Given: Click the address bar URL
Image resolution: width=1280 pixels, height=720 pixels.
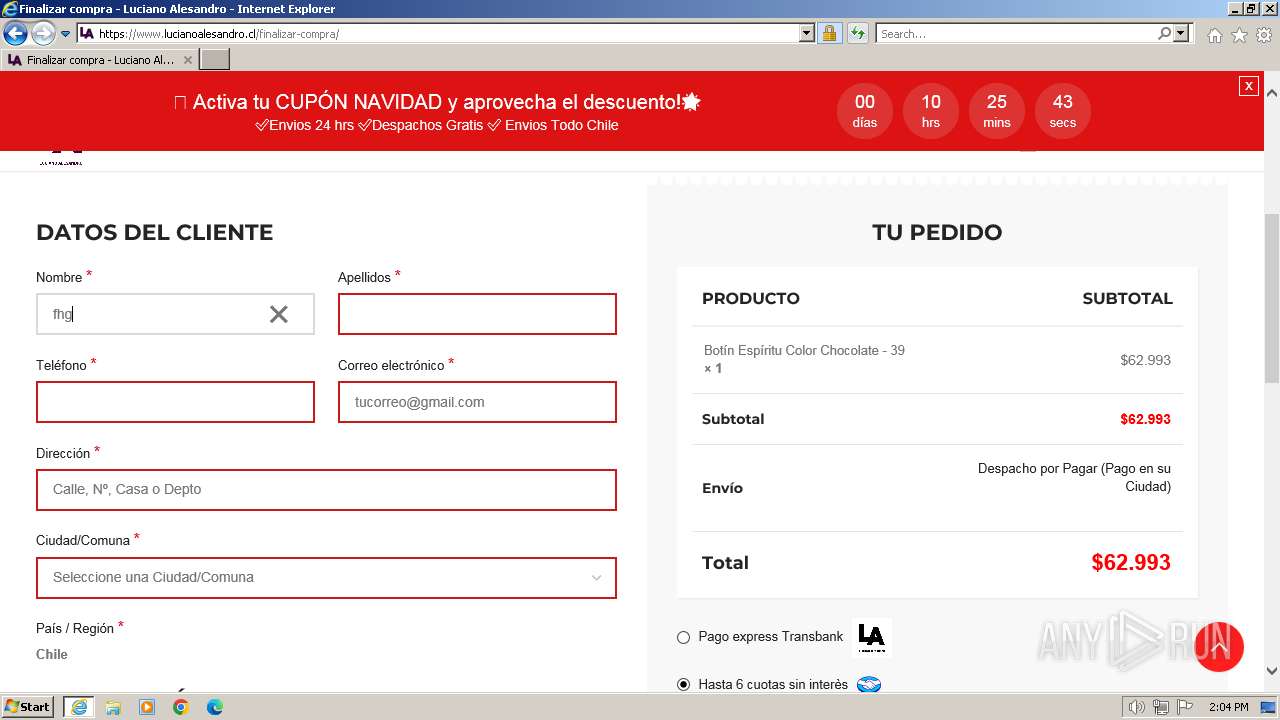Looking at the screenshot, I should [219, 33].
